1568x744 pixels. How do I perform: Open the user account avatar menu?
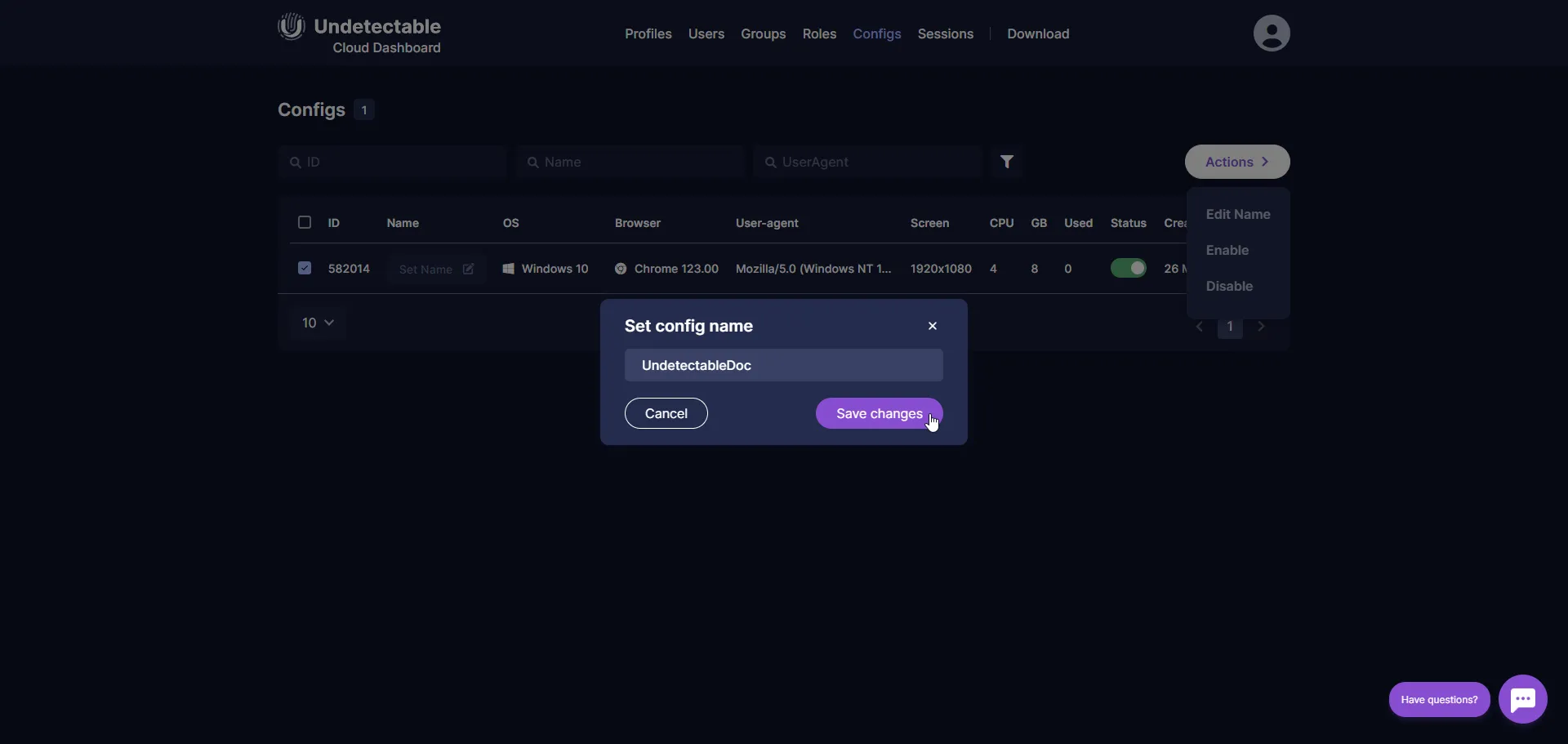point(1272,33)
